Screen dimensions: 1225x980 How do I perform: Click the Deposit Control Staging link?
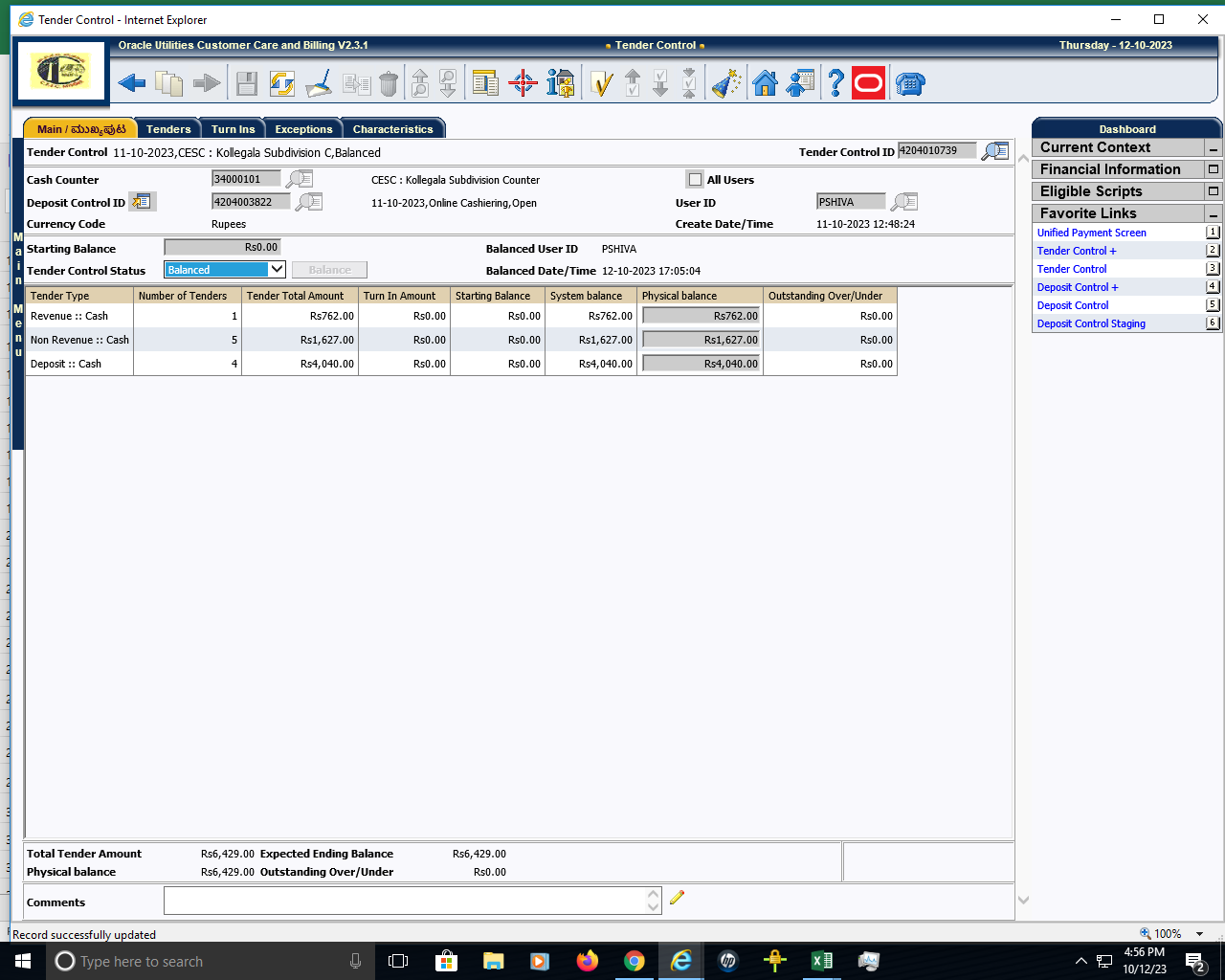(x=1091, y=323)
